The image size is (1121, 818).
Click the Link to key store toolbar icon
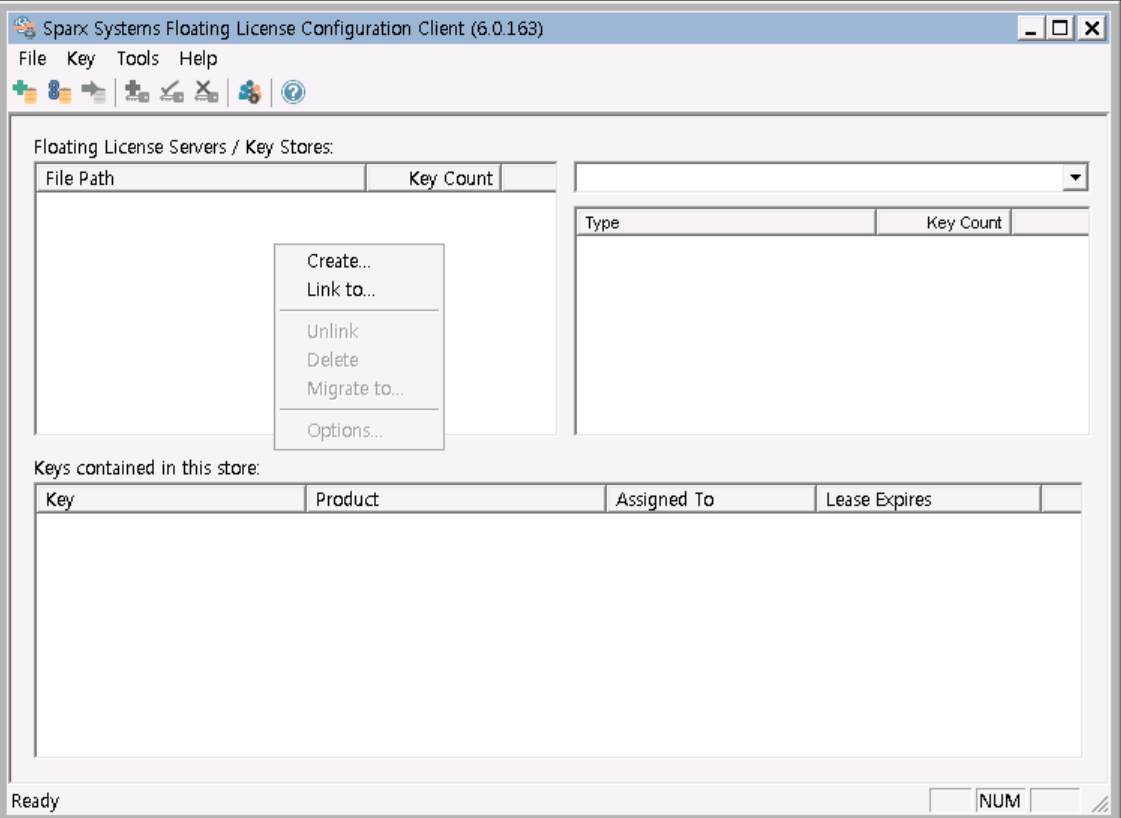coord(59,92)
